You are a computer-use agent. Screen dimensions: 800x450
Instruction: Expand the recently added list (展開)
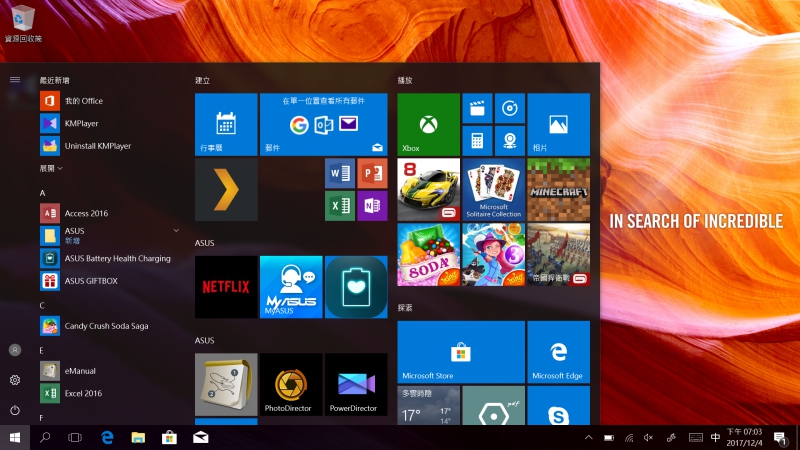pyautogui.click(x=51, y=168)
